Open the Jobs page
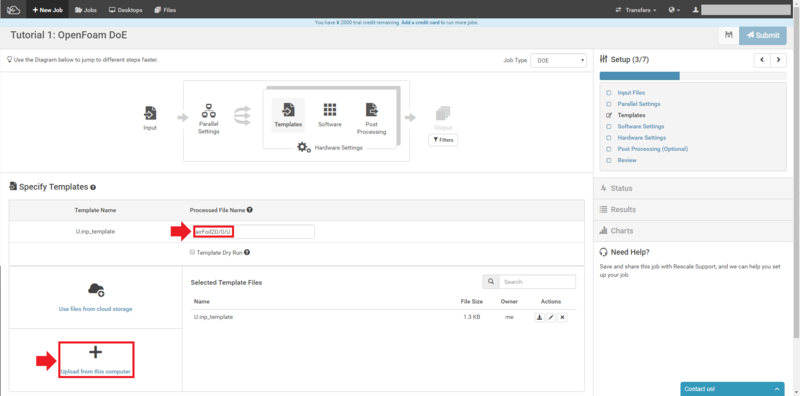The image size is (800, 396). pos(86,10)
